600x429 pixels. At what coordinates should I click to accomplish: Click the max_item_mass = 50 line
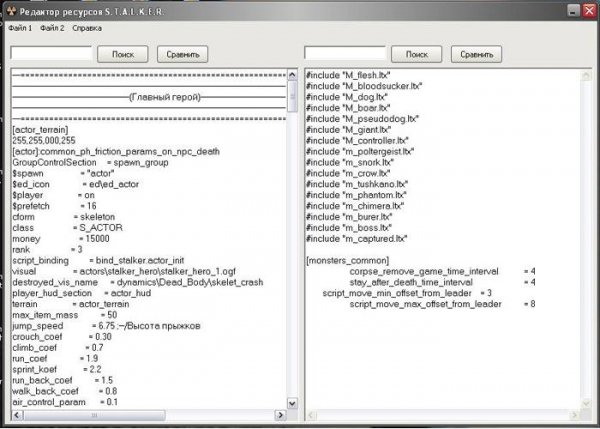65,315
